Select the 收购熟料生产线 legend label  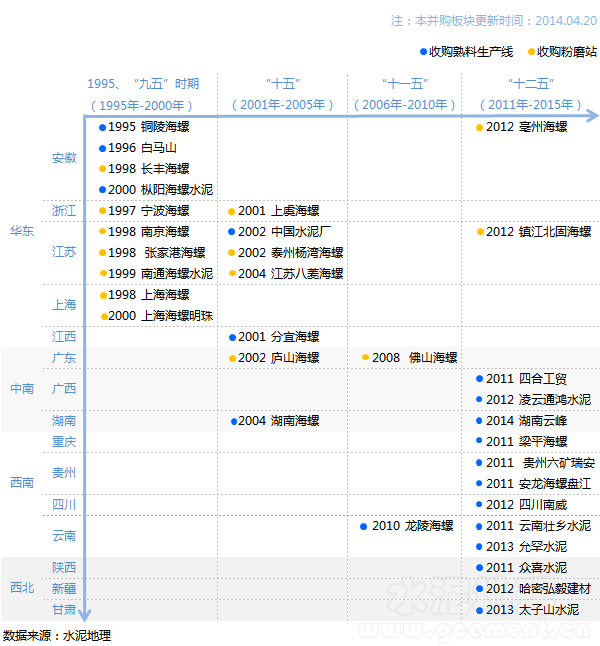click(x=471, y=52)
